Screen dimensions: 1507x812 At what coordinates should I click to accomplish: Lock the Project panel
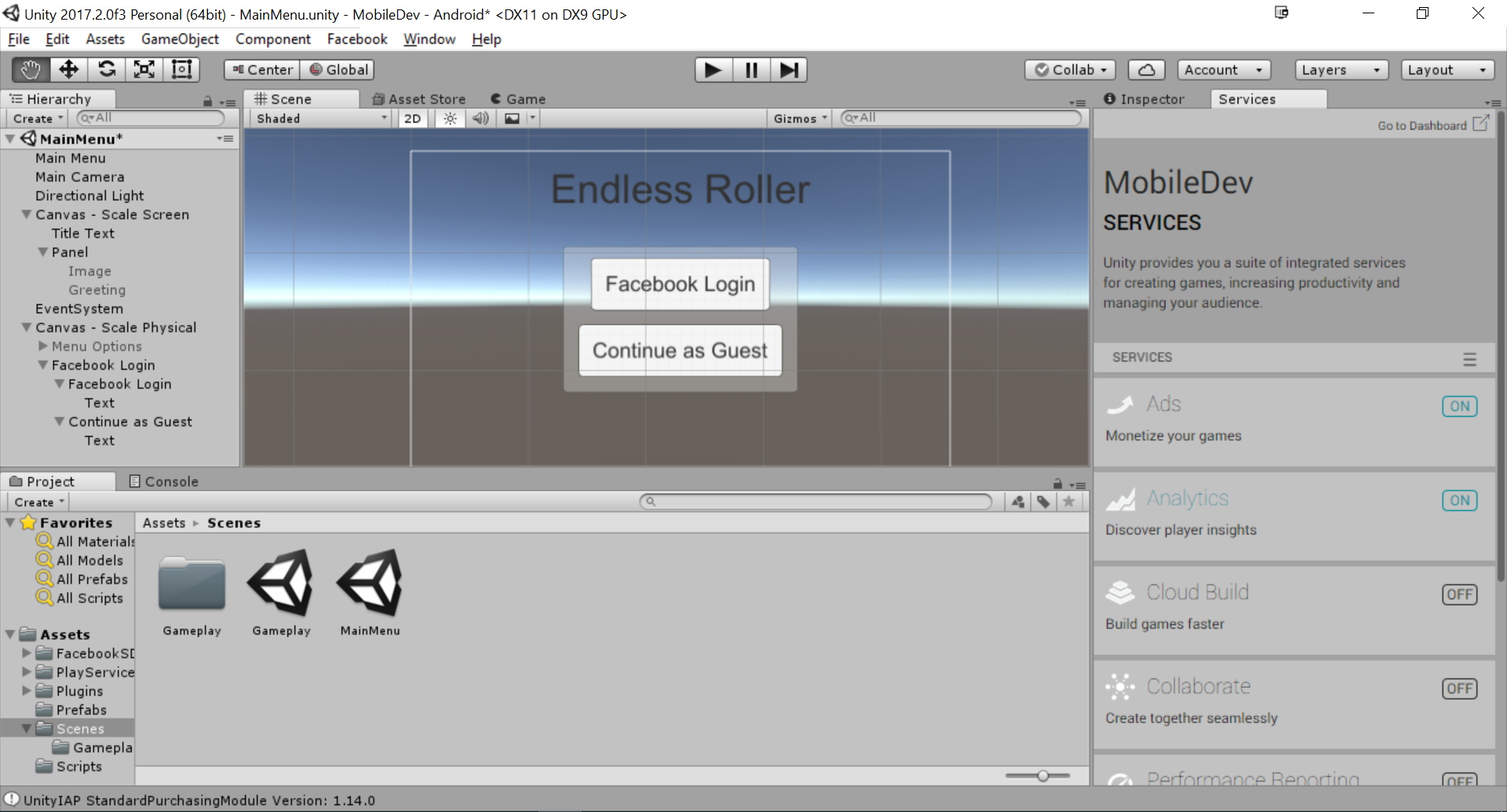pos(1057,484)
